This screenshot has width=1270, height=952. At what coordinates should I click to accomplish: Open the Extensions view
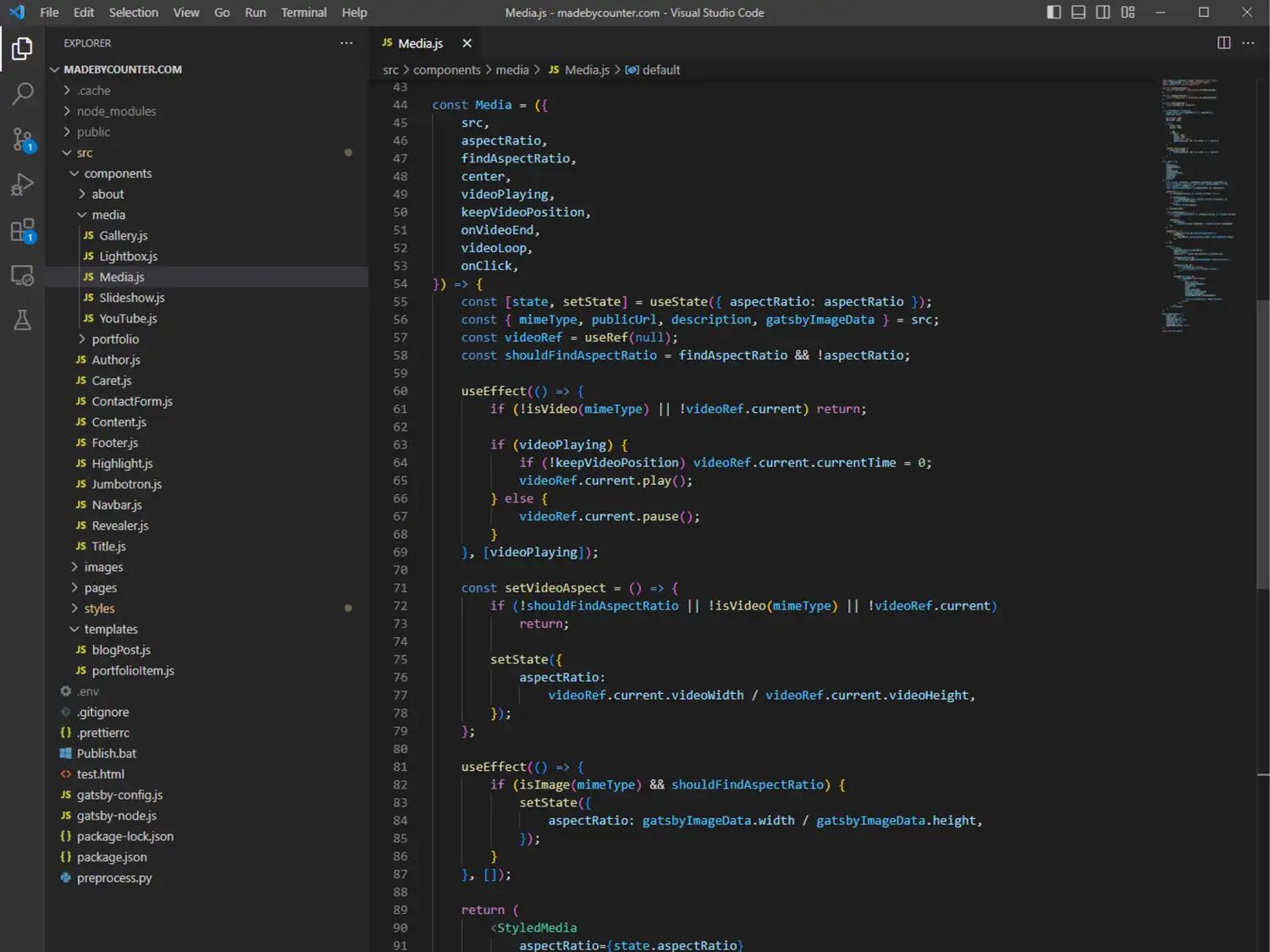pos(23,230)
